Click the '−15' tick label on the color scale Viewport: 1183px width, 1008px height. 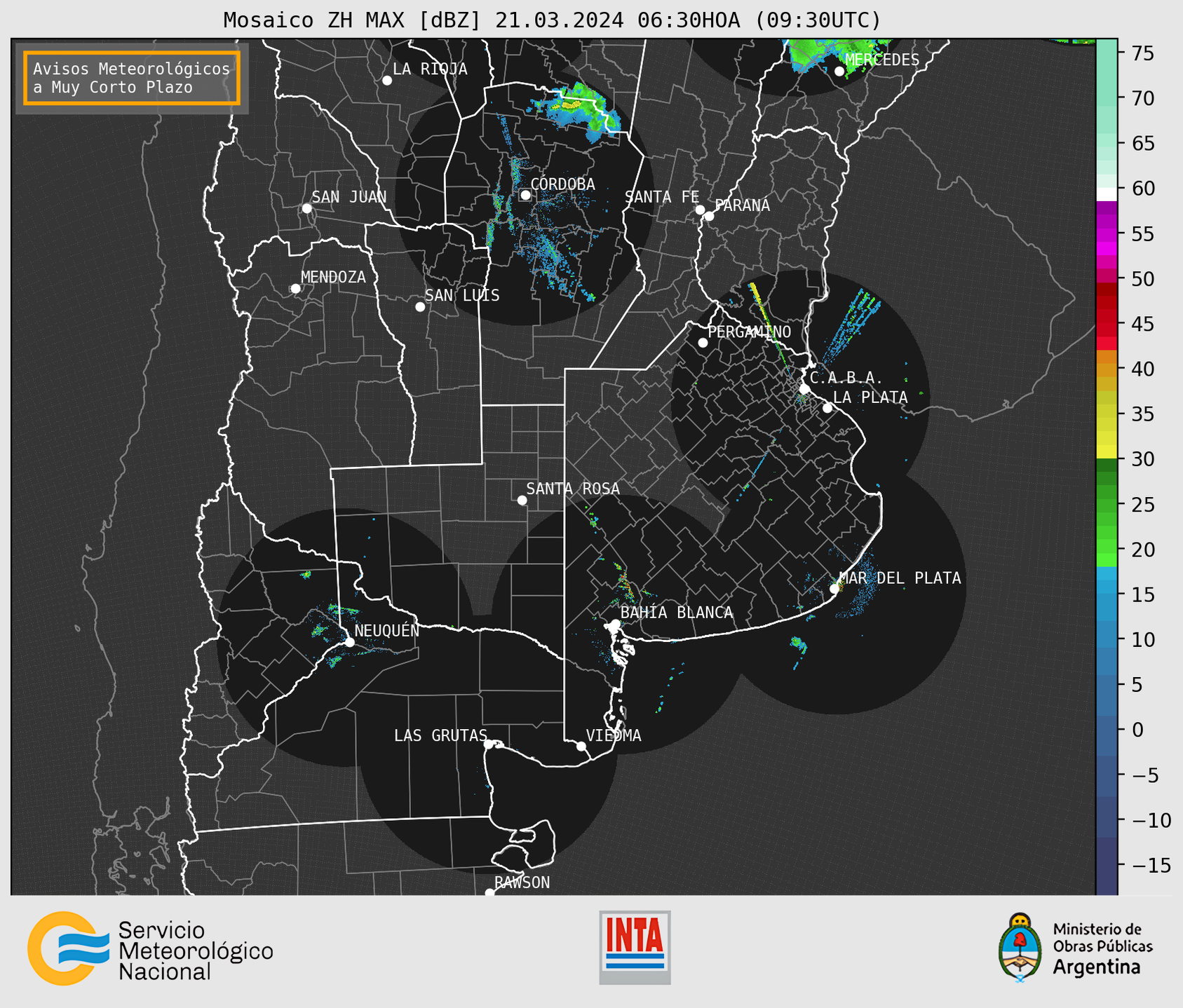click(x=1151, y=865)
